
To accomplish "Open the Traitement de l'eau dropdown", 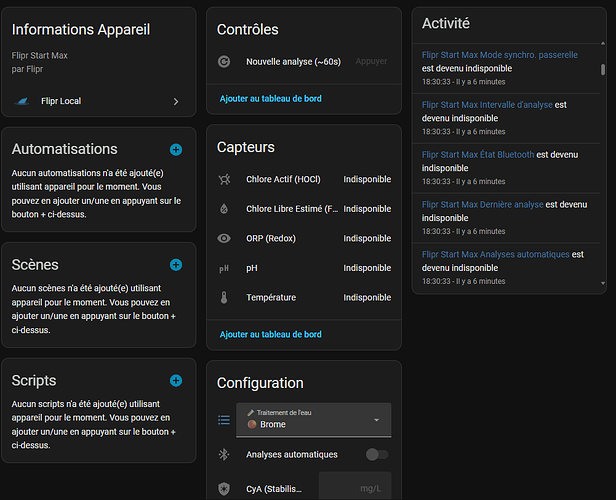I will pos(314,420).
